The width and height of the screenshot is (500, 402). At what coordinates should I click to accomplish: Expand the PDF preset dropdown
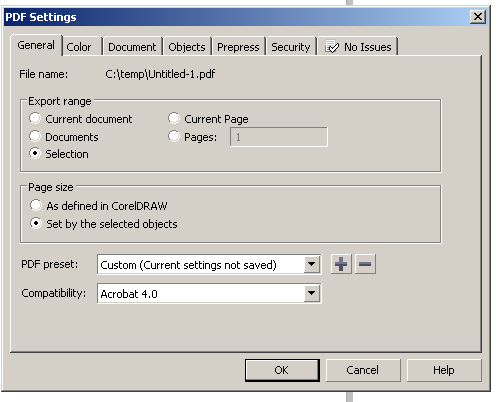pos(312,264)
